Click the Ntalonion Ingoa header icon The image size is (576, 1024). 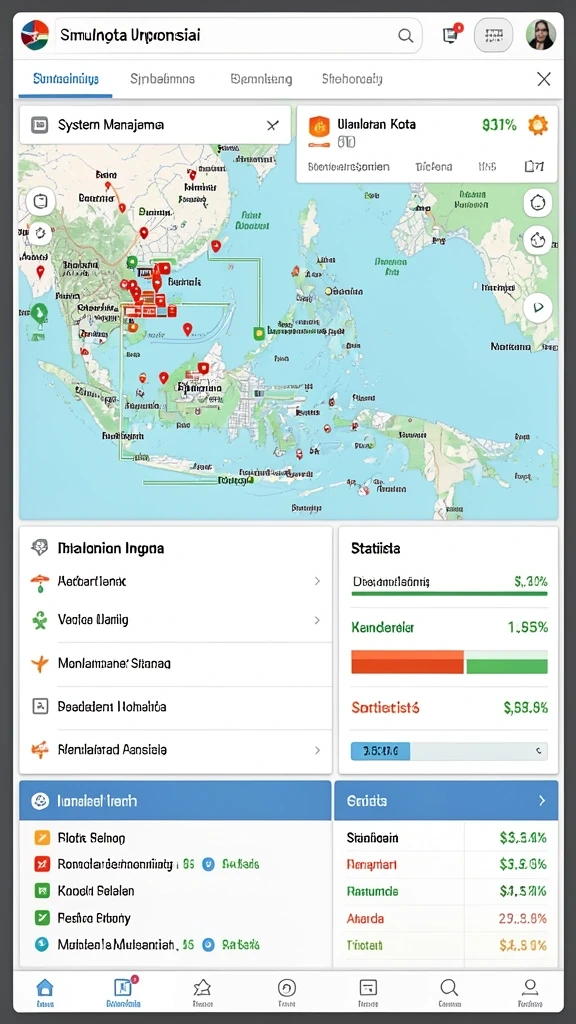click(x=40, y=547)
